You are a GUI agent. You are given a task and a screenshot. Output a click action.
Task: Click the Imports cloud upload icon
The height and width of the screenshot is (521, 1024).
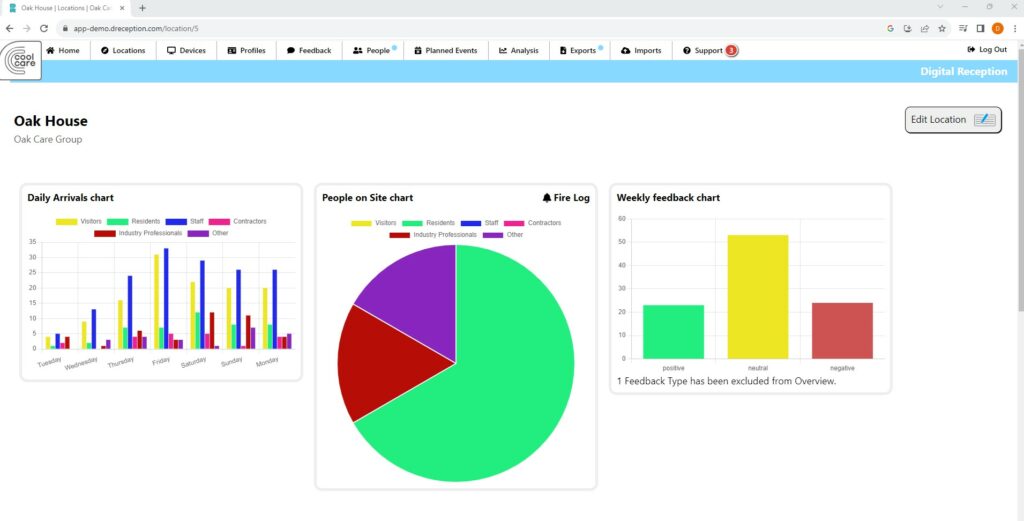point(625,50)
